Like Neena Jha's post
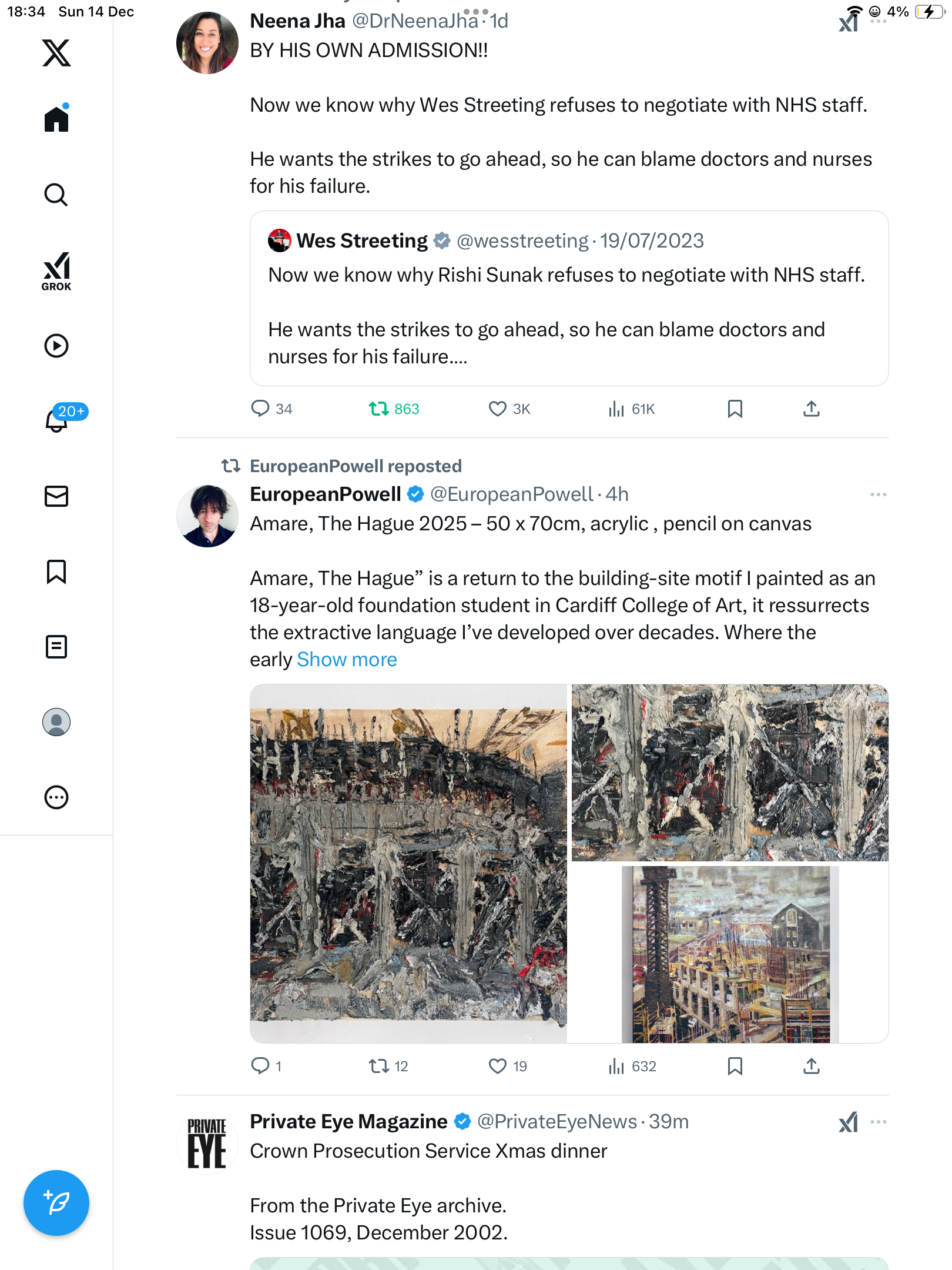This screenshot has height=1270, width=952. coord(498,409)
